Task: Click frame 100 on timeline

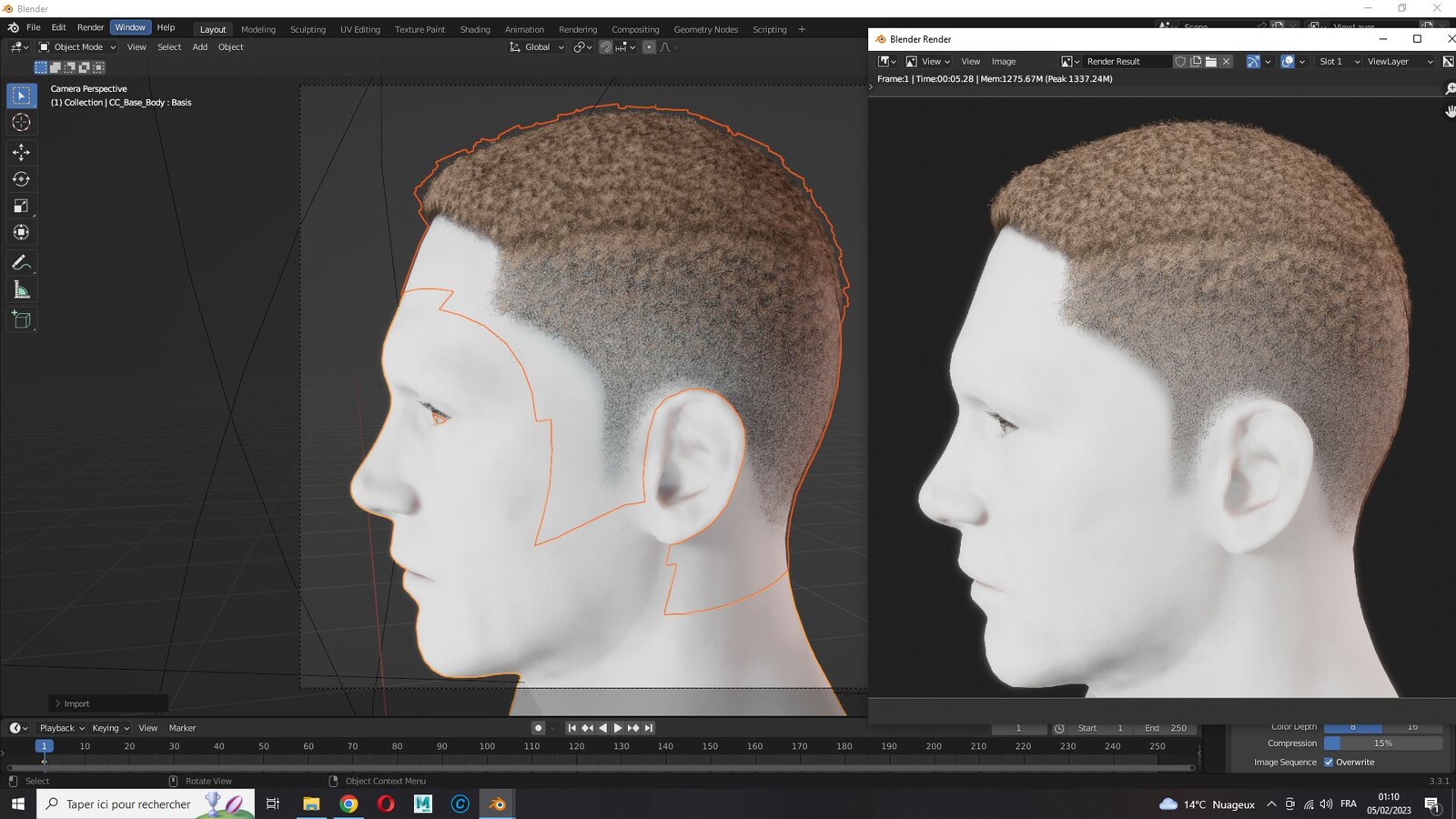Action: click(x=487, y=746)
